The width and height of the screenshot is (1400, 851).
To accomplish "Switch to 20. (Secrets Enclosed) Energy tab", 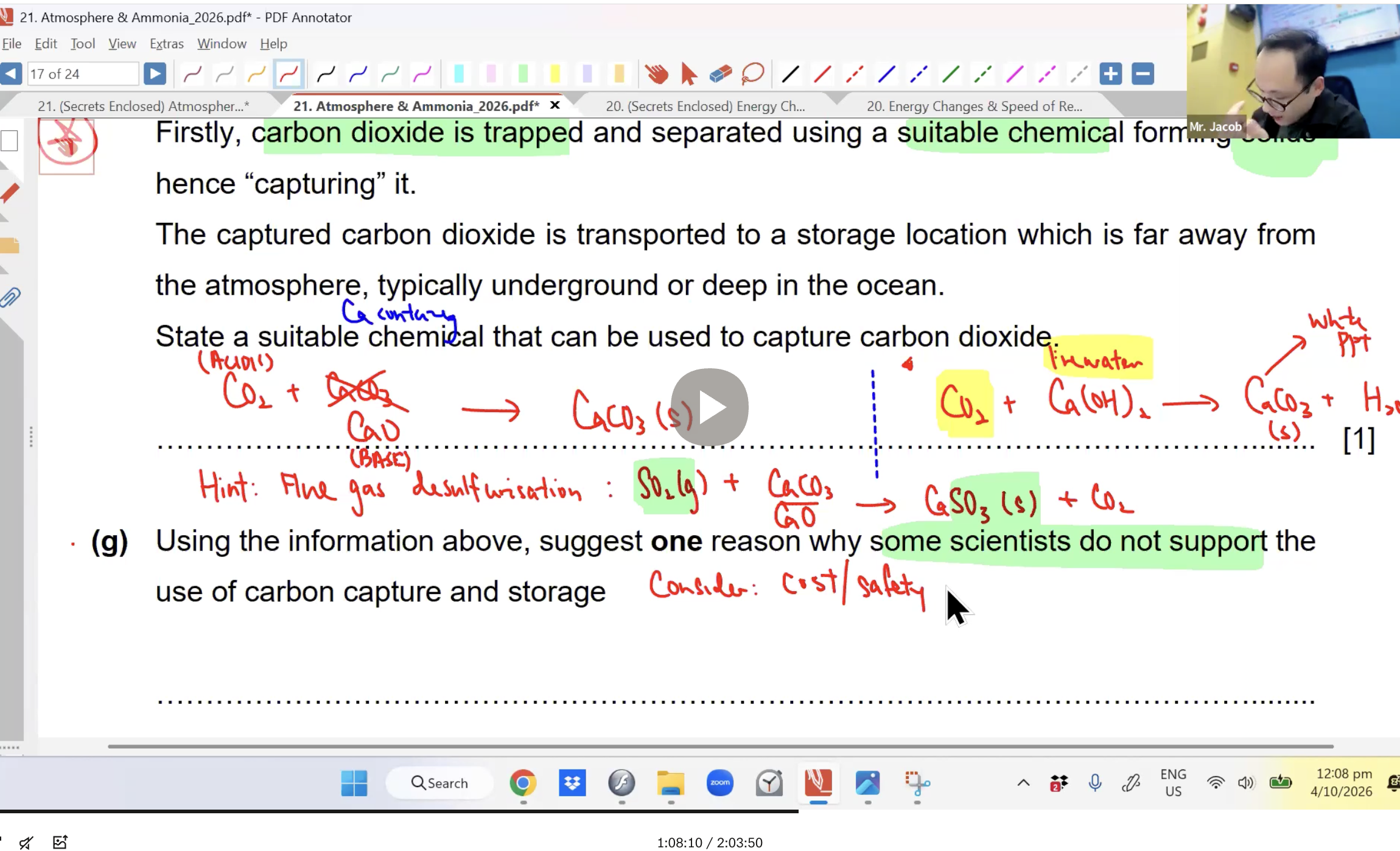I will point(705,106).
